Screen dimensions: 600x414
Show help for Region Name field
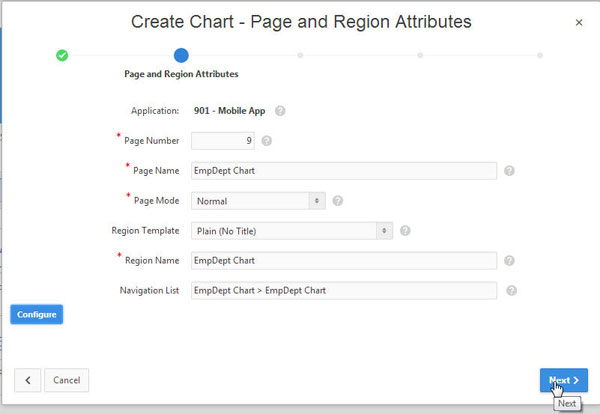(x=509, y=261)
